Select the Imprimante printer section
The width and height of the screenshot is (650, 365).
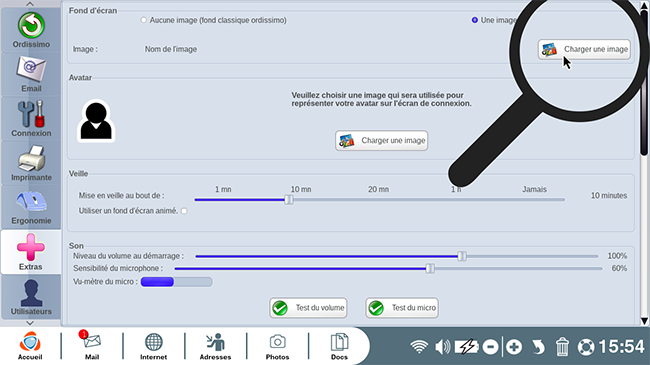[31, 163]
